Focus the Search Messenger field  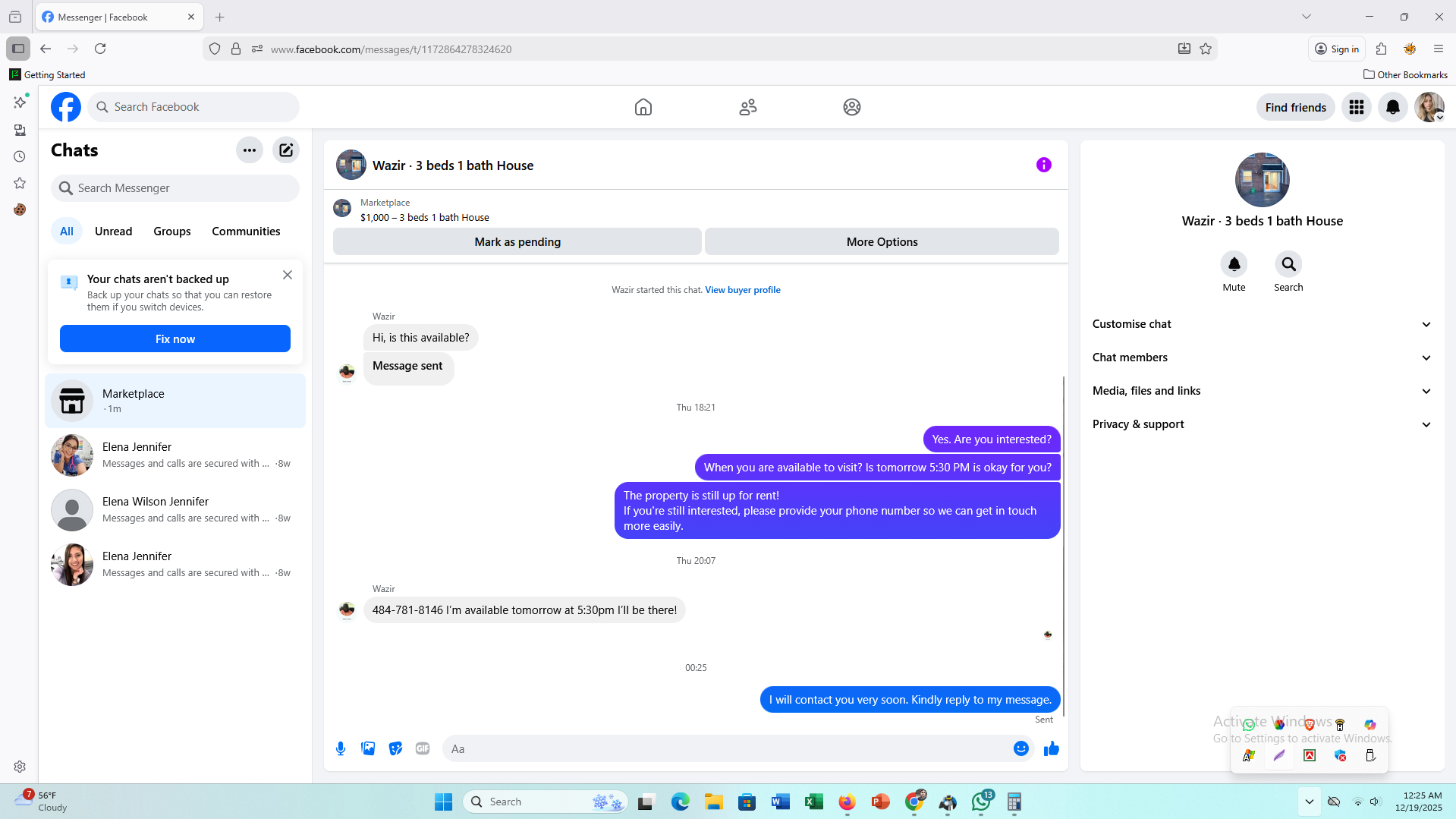coord(175,188)
